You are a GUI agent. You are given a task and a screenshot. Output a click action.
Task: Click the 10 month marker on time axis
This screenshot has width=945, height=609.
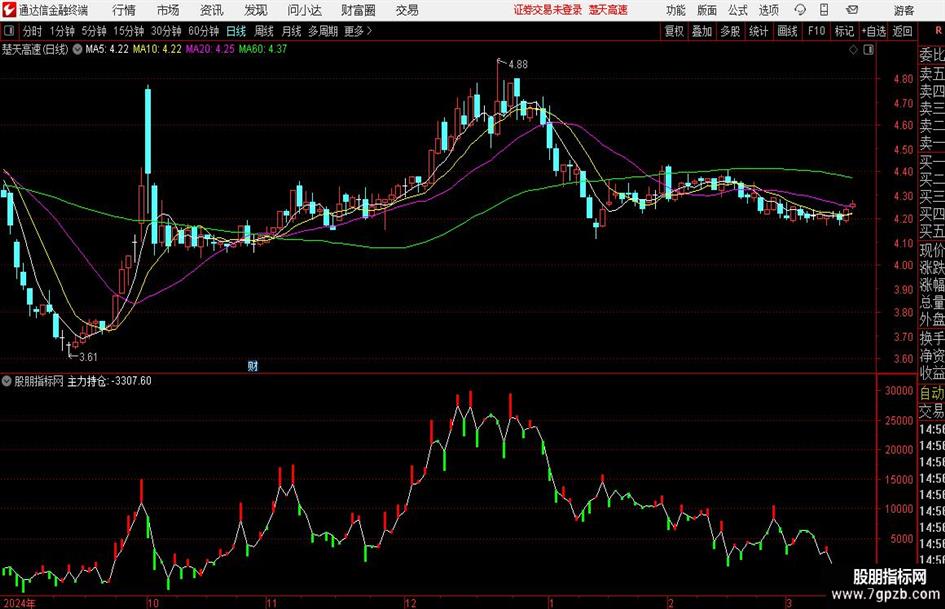[x=153, y=603]
